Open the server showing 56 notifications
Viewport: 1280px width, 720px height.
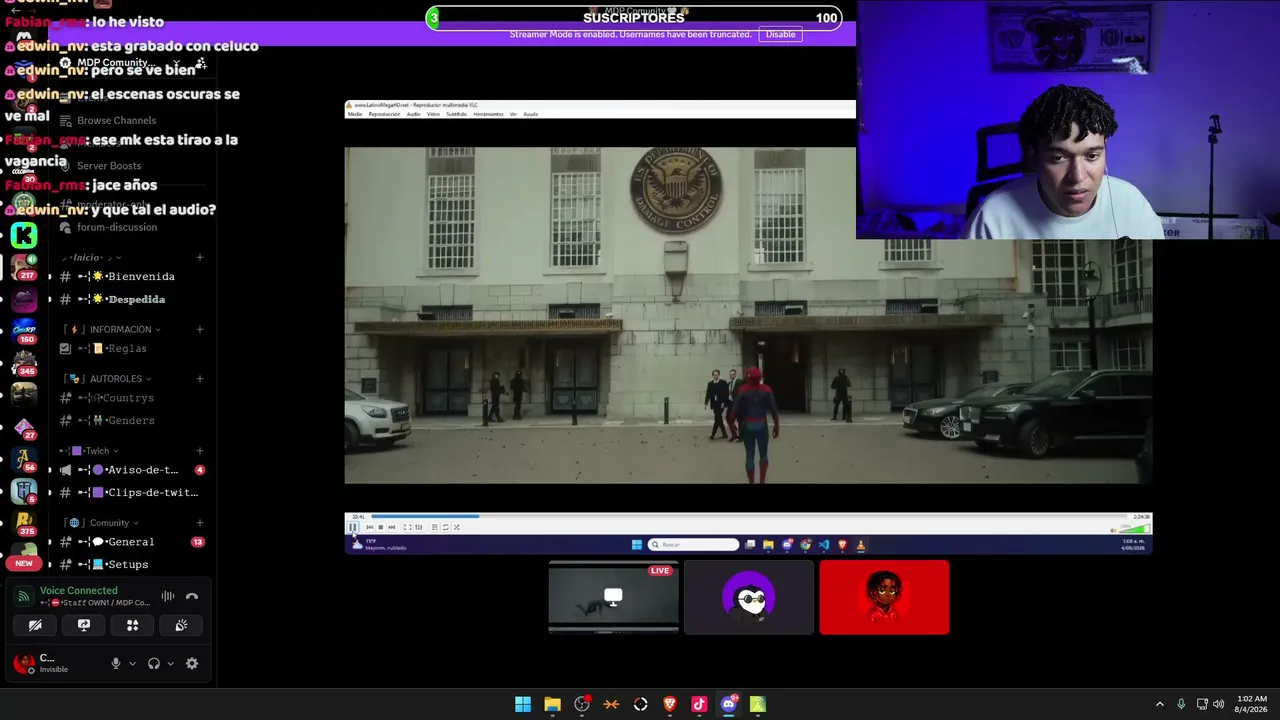pyautogui.click(x=24, y=459)
